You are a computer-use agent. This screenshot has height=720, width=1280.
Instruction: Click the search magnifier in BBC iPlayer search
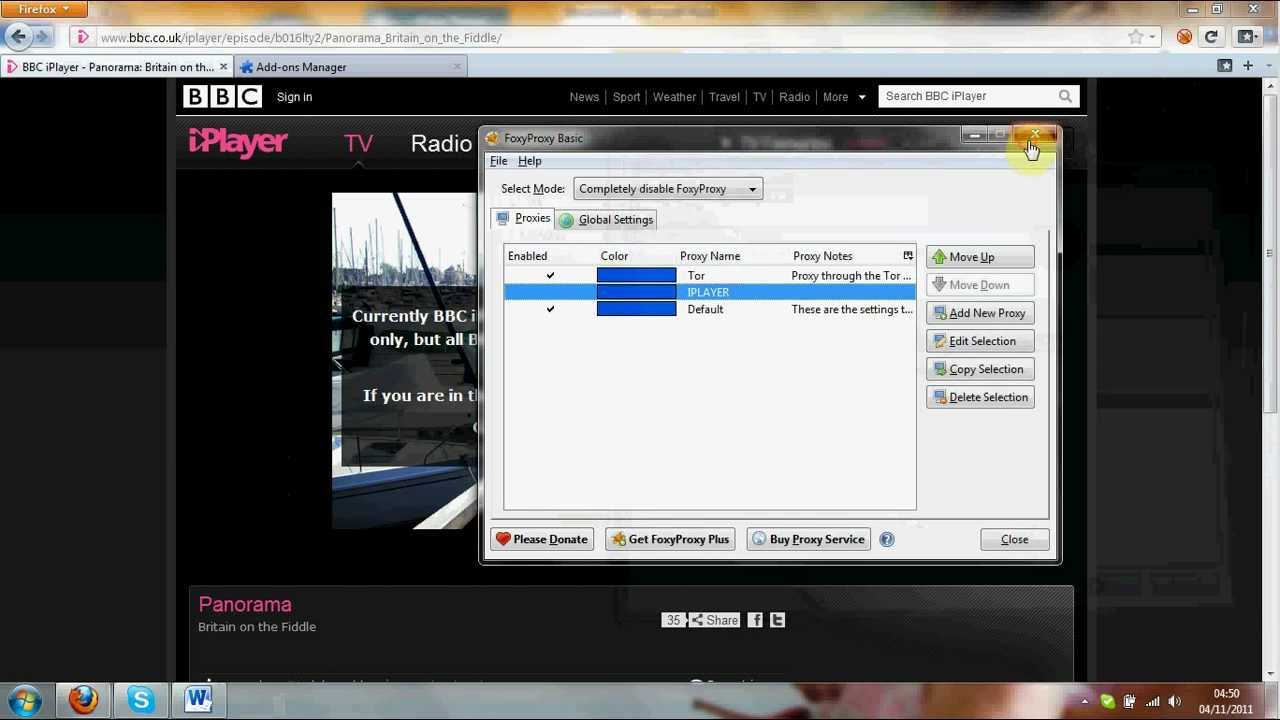tap(1065, 96)
